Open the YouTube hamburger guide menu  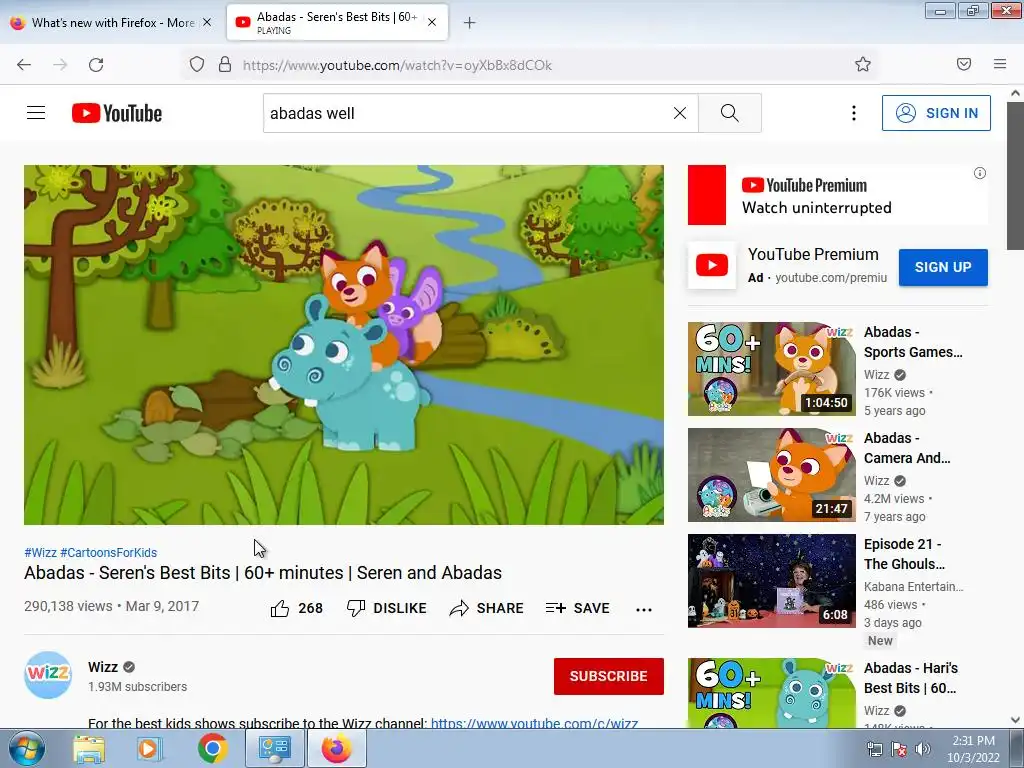coord(36,113)
